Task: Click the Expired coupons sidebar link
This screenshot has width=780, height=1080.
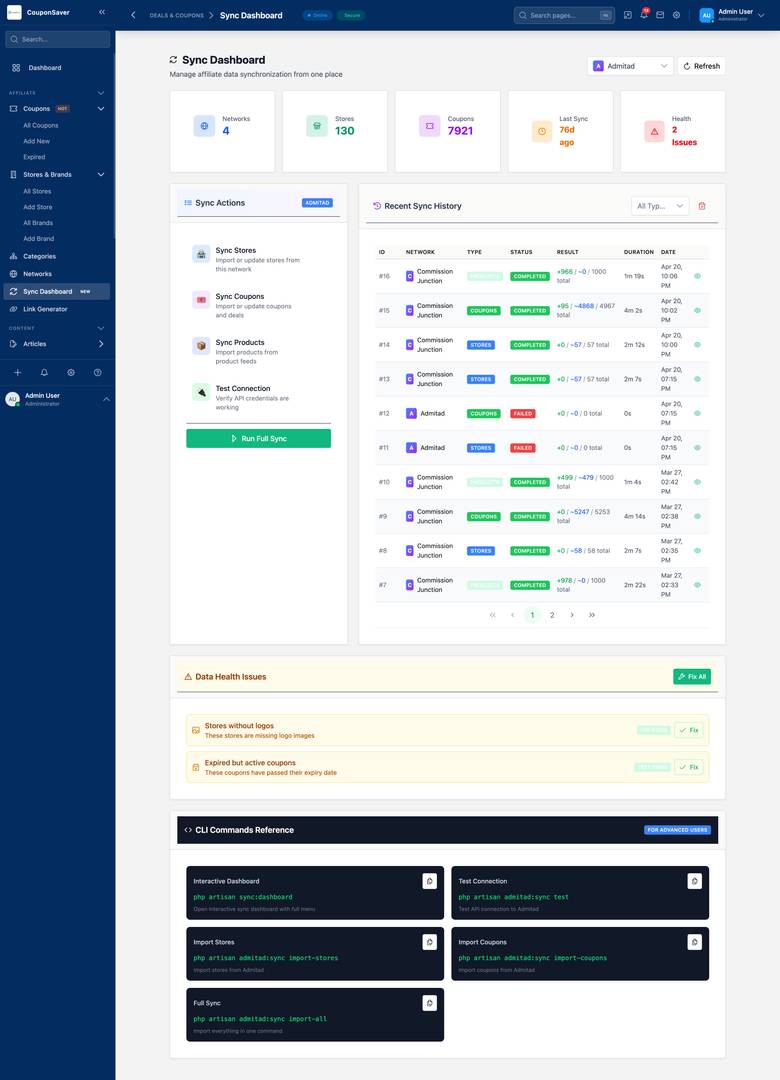Action: 34,157
